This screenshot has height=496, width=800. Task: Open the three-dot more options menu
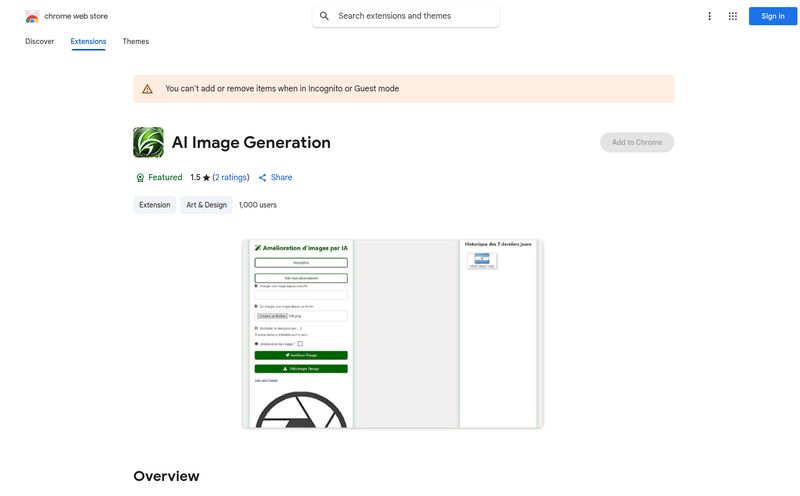coord(709,16)
